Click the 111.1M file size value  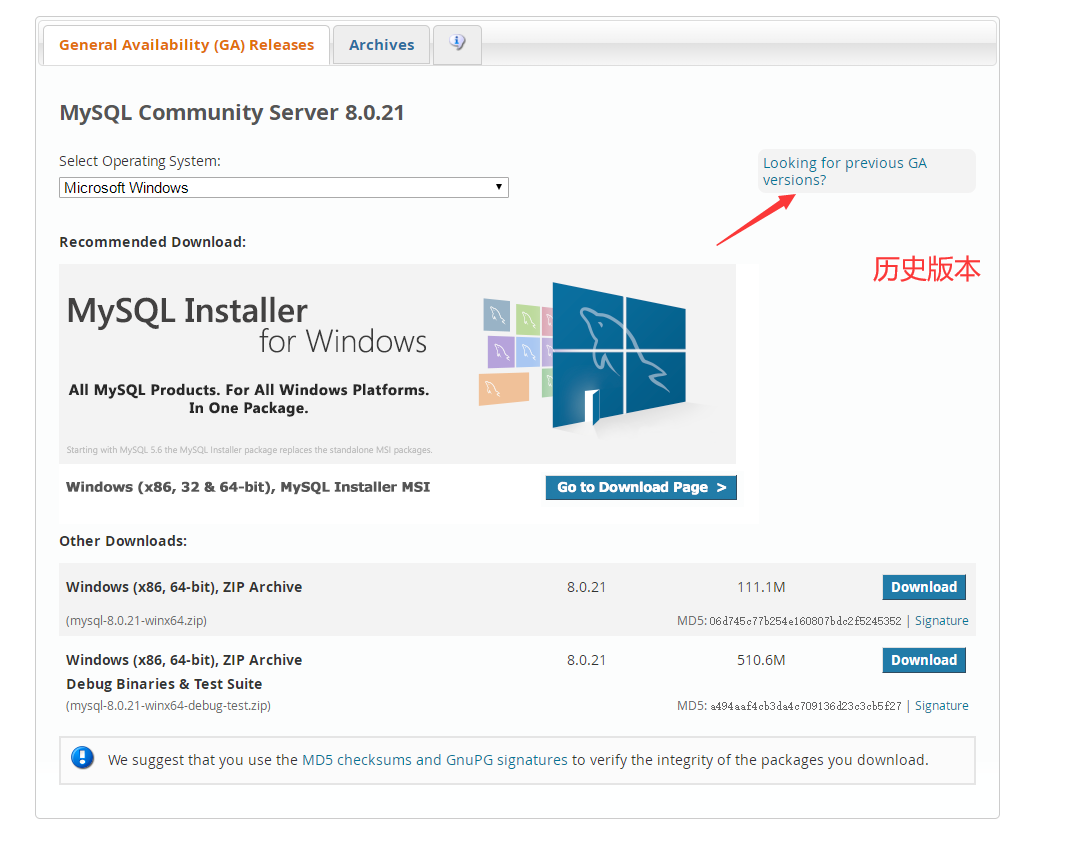[x=761, y=587]
